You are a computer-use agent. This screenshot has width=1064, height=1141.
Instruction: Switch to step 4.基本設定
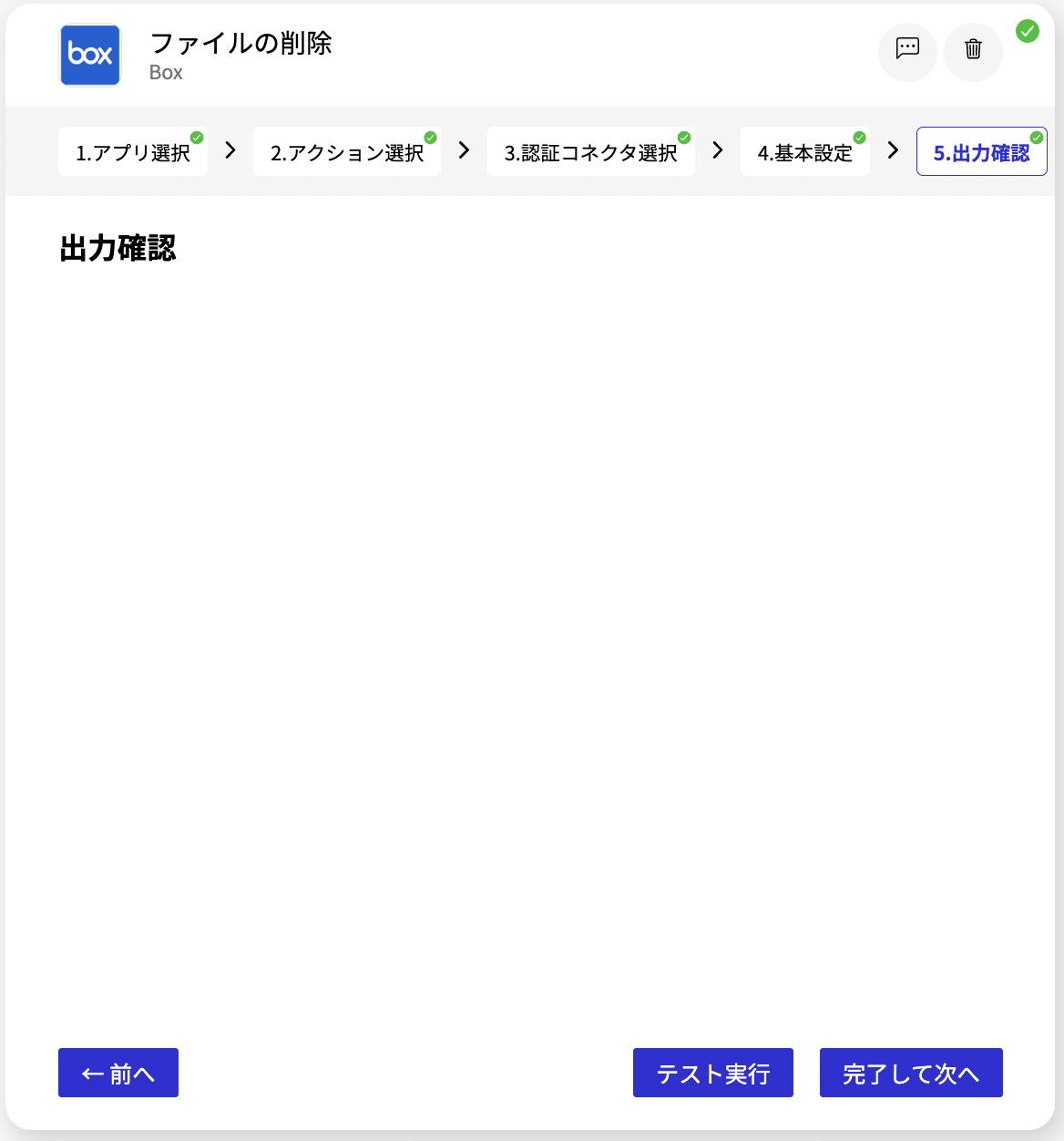[805, 152]
